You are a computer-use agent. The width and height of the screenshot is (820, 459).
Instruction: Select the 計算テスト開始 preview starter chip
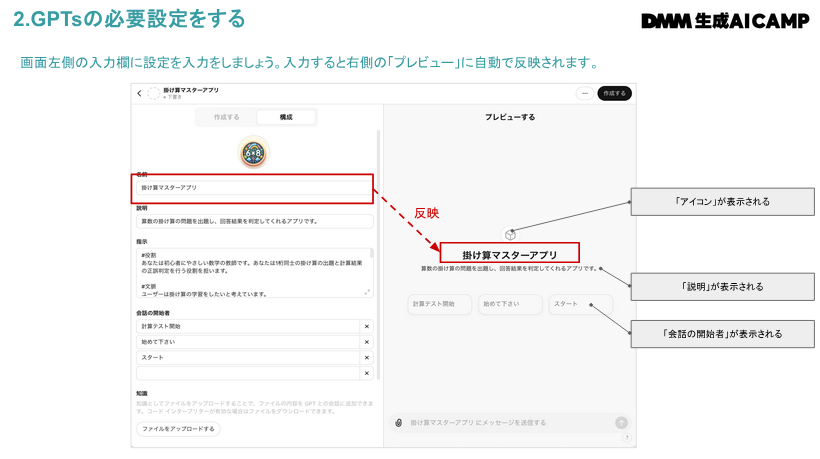pyautogui.click(x=439, y=304)
